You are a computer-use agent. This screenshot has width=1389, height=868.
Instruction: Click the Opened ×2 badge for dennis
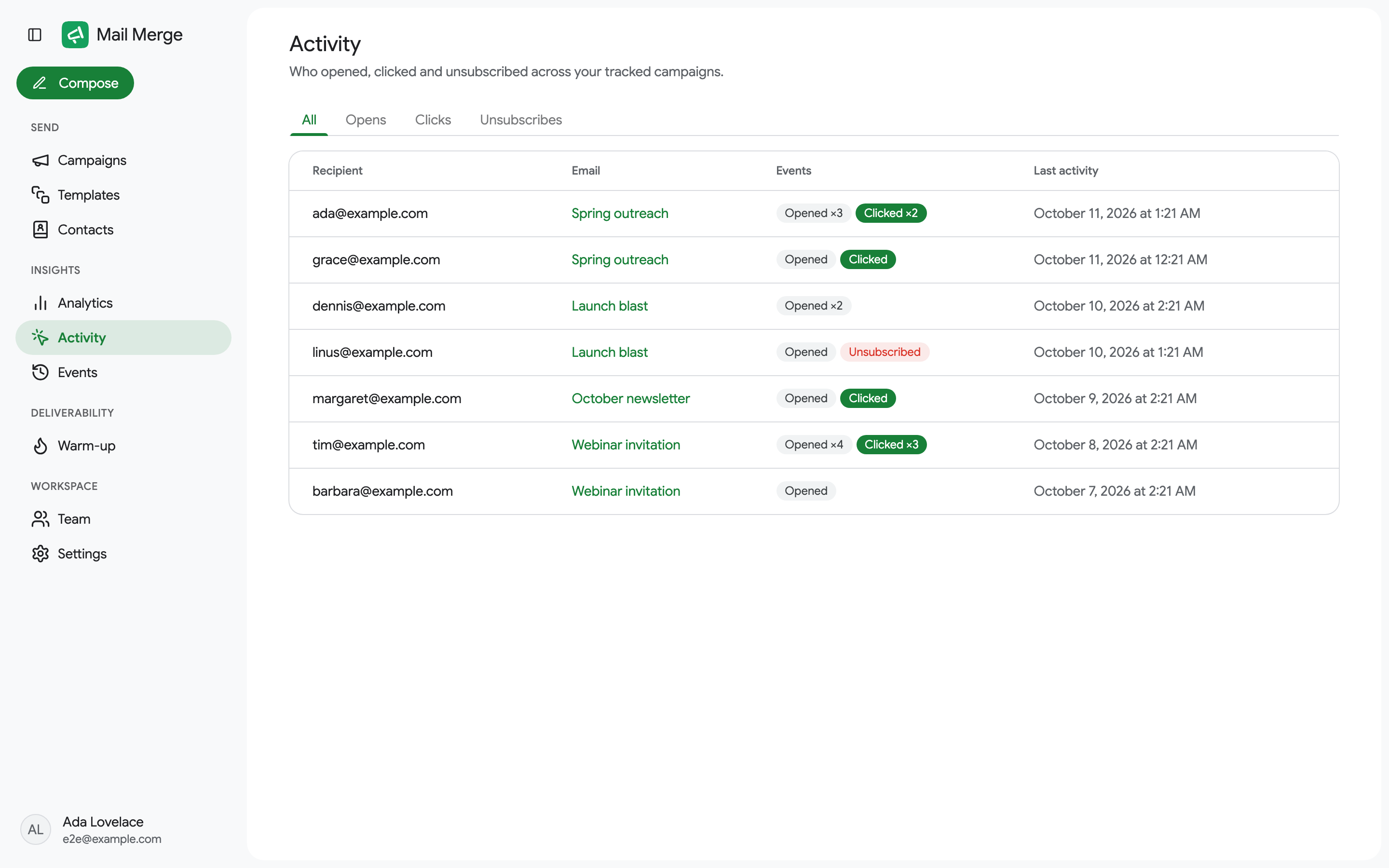pos(813,306)
